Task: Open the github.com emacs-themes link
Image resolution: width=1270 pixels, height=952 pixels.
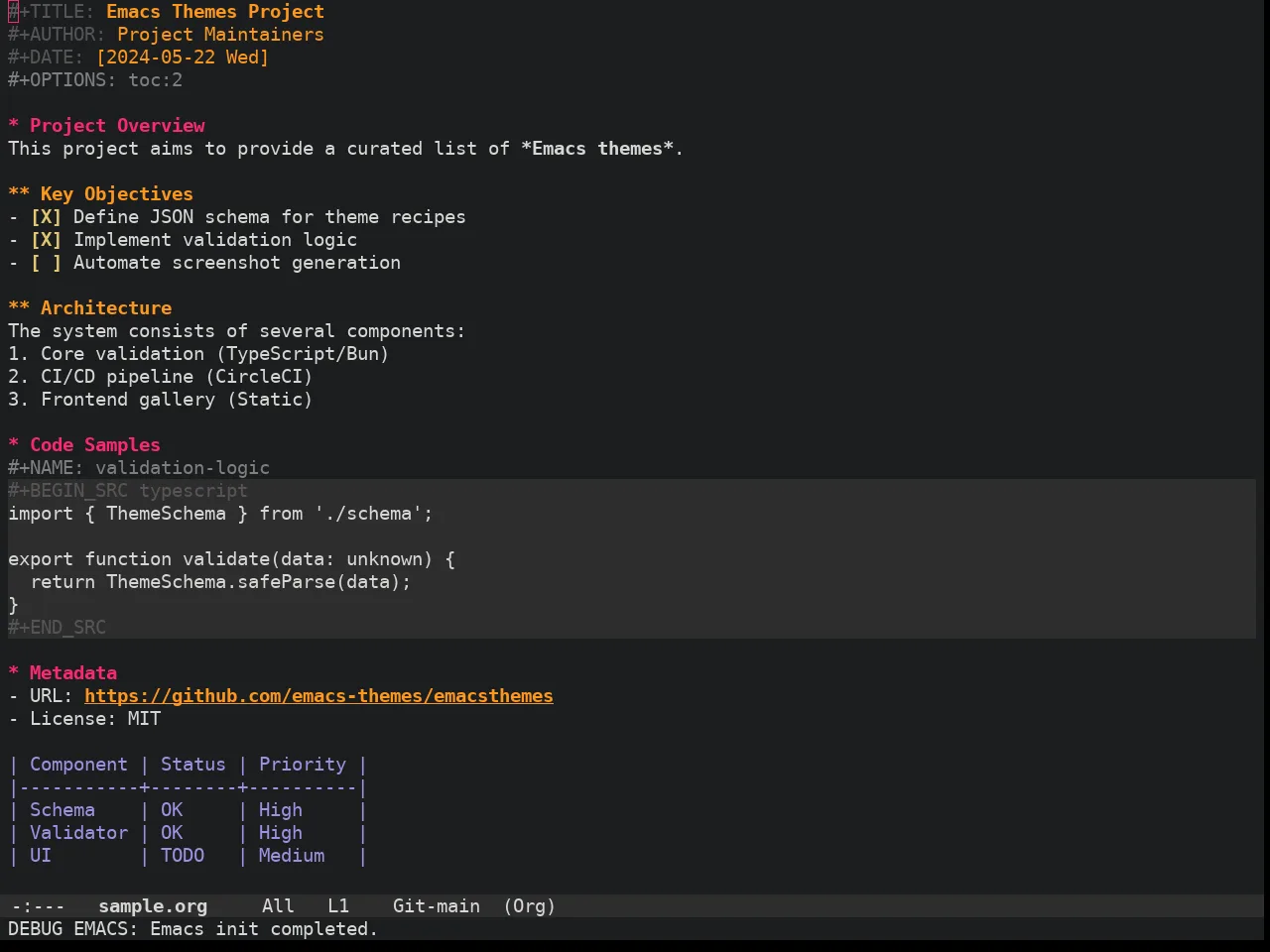Action: pos(318,696)
